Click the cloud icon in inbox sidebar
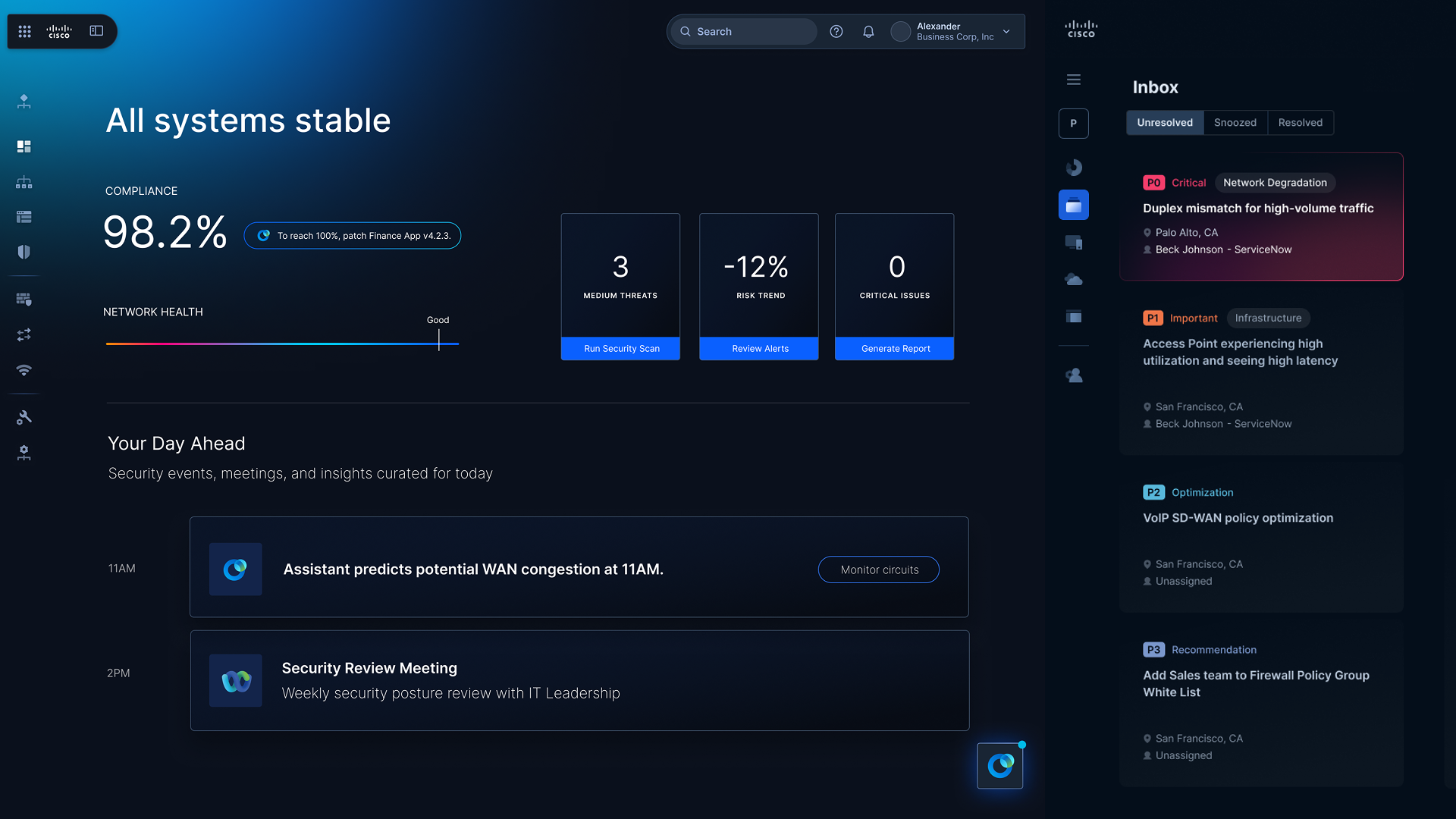1456x819 pixels. [x=1073, y=280]
